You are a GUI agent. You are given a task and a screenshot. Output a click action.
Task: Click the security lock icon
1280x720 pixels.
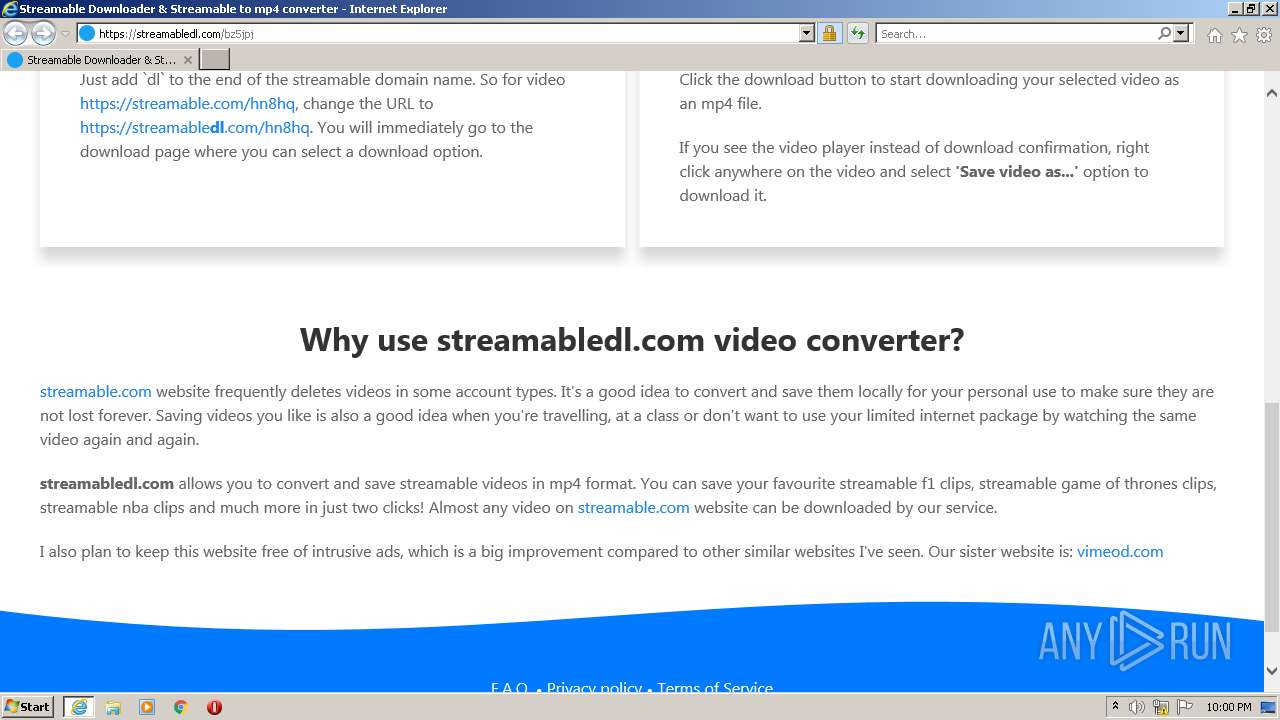[829, 33]
